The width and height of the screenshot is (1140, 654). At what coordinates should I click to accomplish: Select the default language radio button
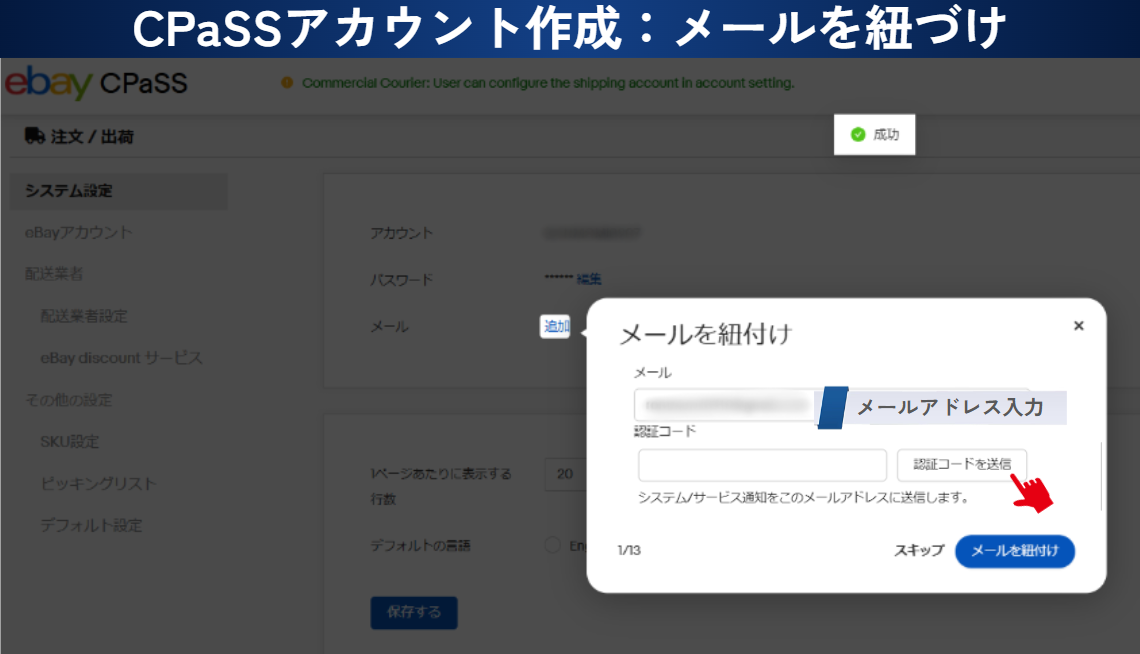(x=552, y=545)
